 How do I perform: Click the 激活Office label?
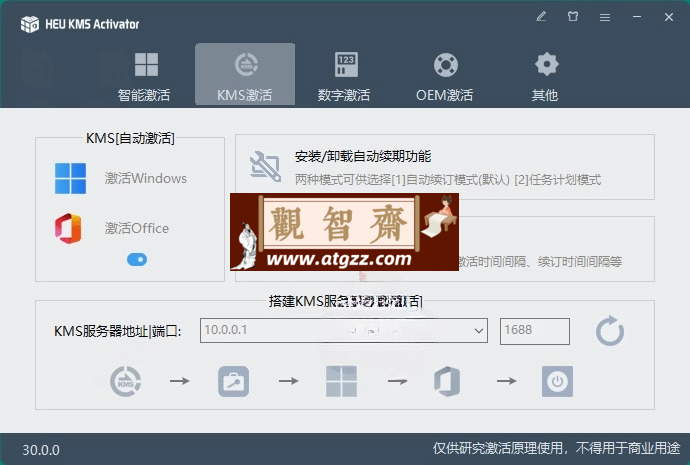(137, 228)
